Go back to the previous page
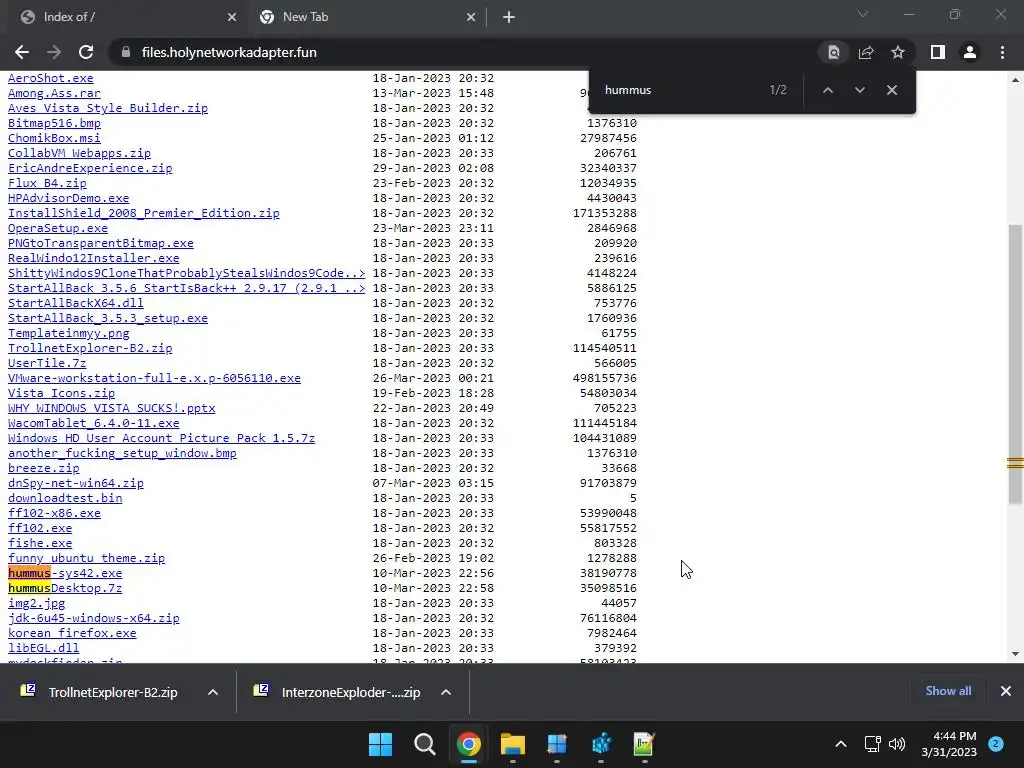The image size is (1024, 768). (22, 52)
